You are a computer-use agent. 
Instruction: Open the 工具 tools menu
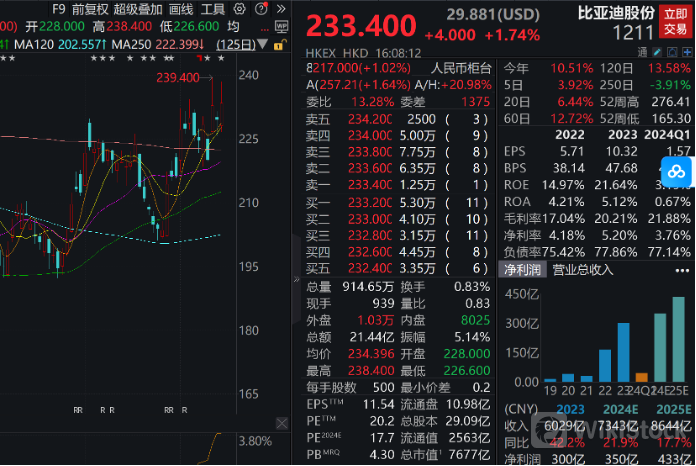(x=213, y=9)
